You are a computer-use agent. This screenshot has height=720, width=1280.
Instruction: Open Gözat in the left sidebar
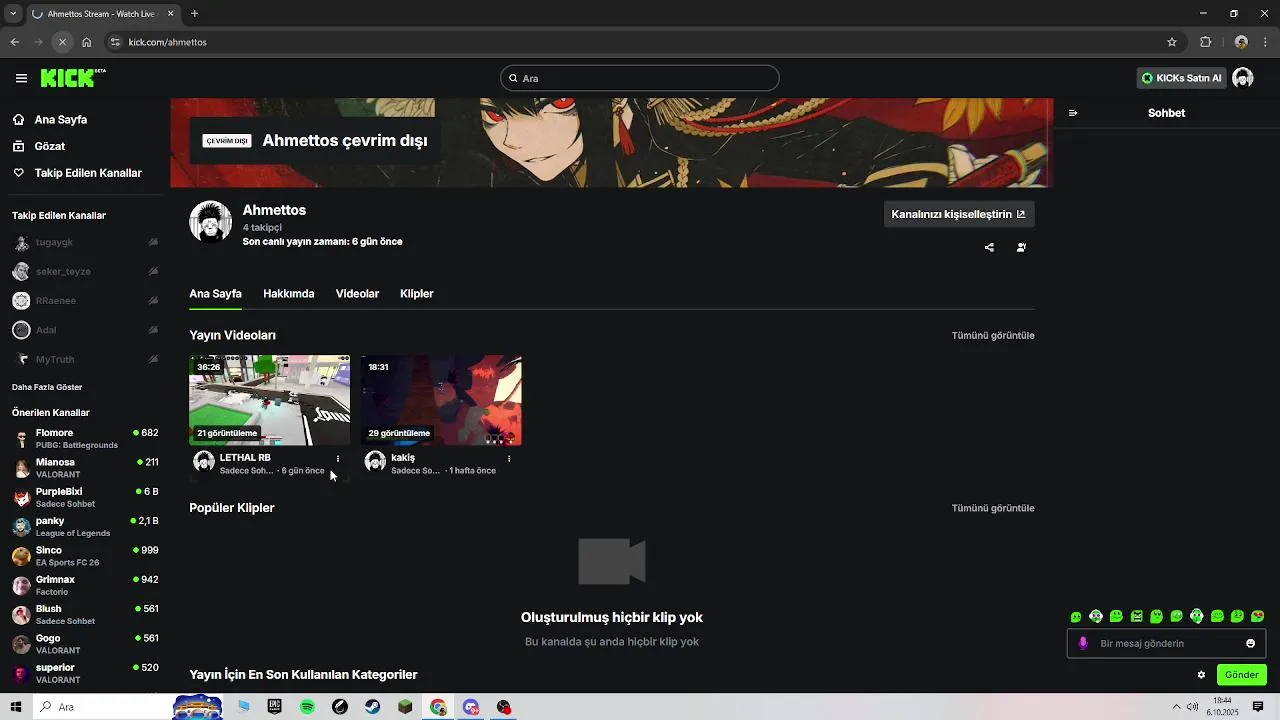[50, 146]
